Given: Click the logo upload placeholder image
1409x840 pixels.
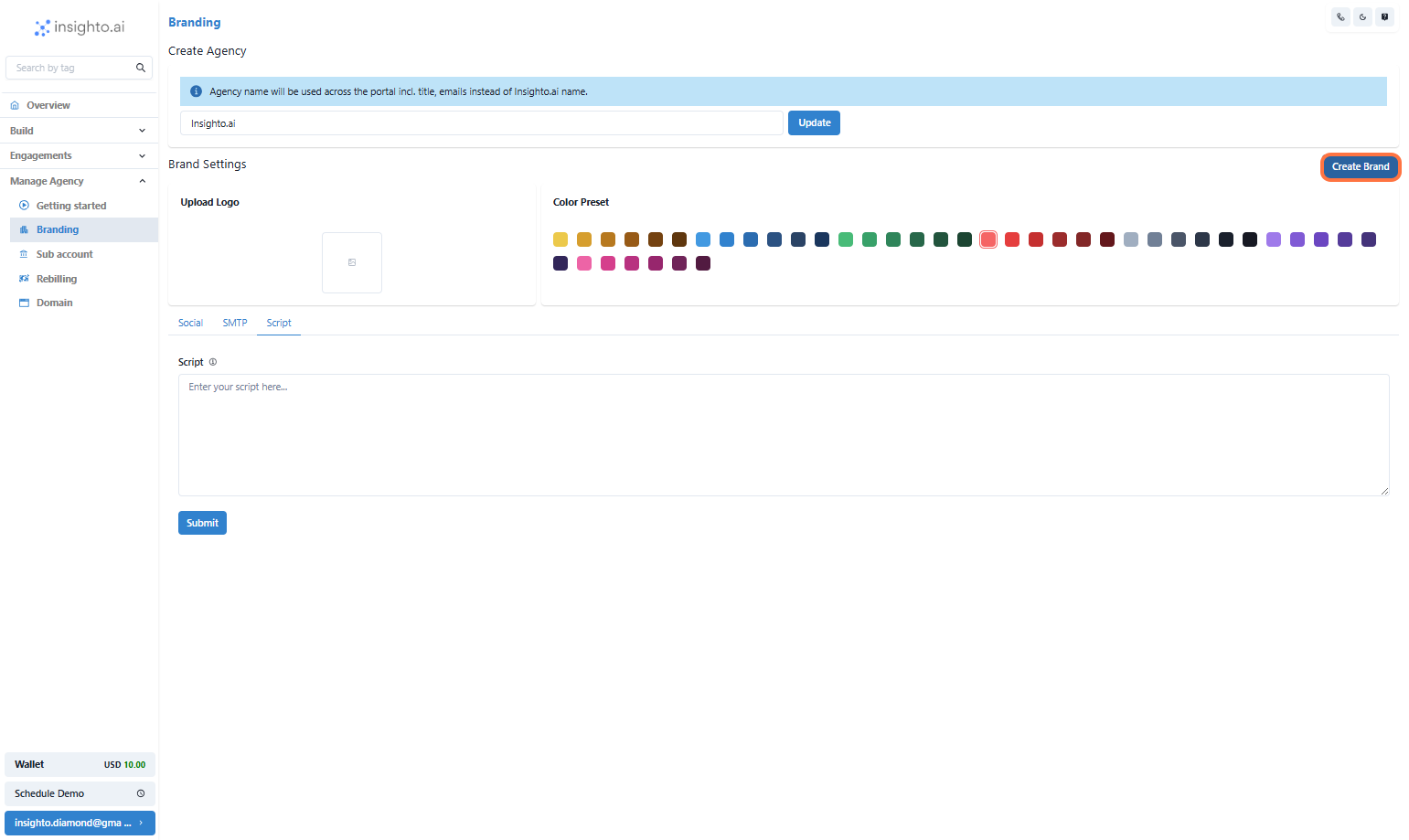Looking at the screenshot, I should tap(352, 262).
